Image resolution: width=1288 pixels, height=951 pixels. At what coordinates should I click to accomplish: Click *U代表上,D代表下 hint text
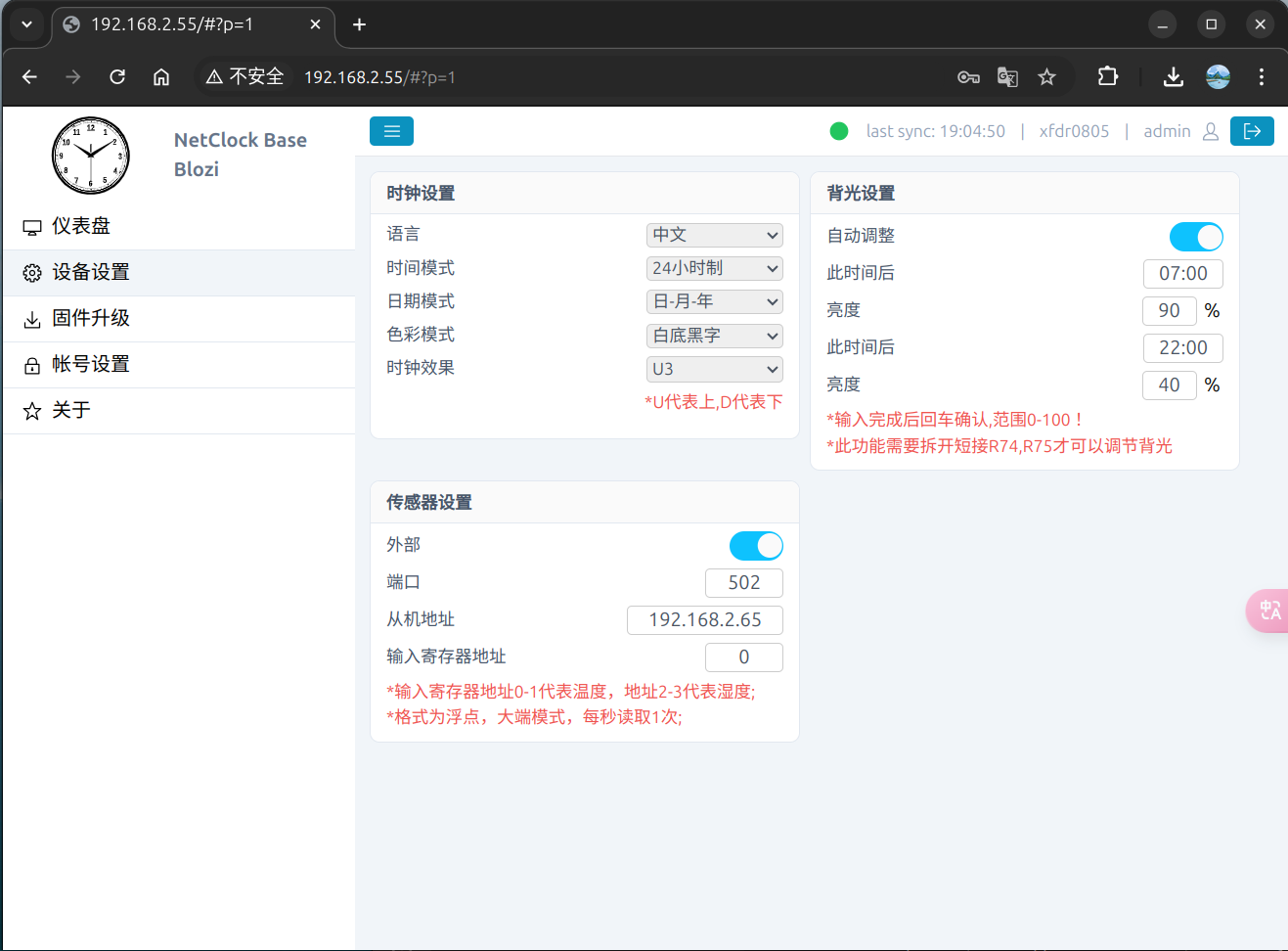point(714,402)
